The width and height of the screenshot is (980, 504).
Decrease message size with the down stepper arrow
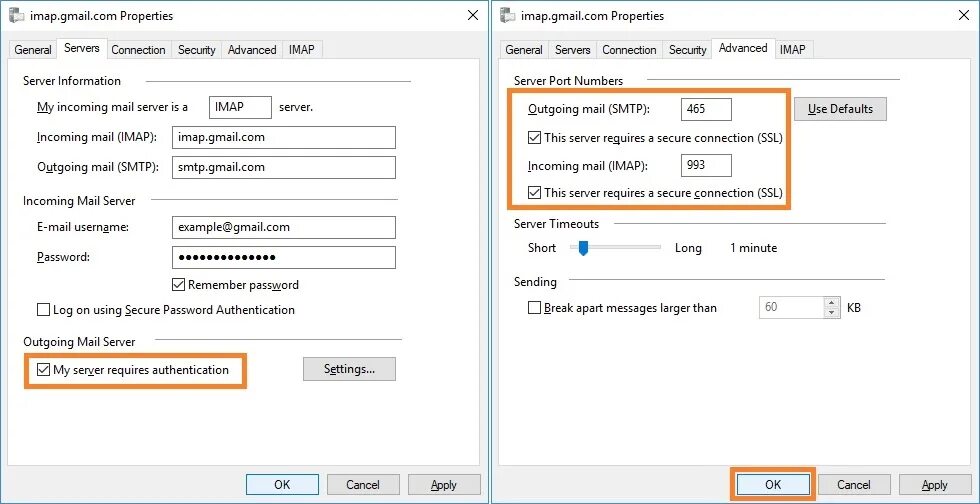(x=832, y=313)
